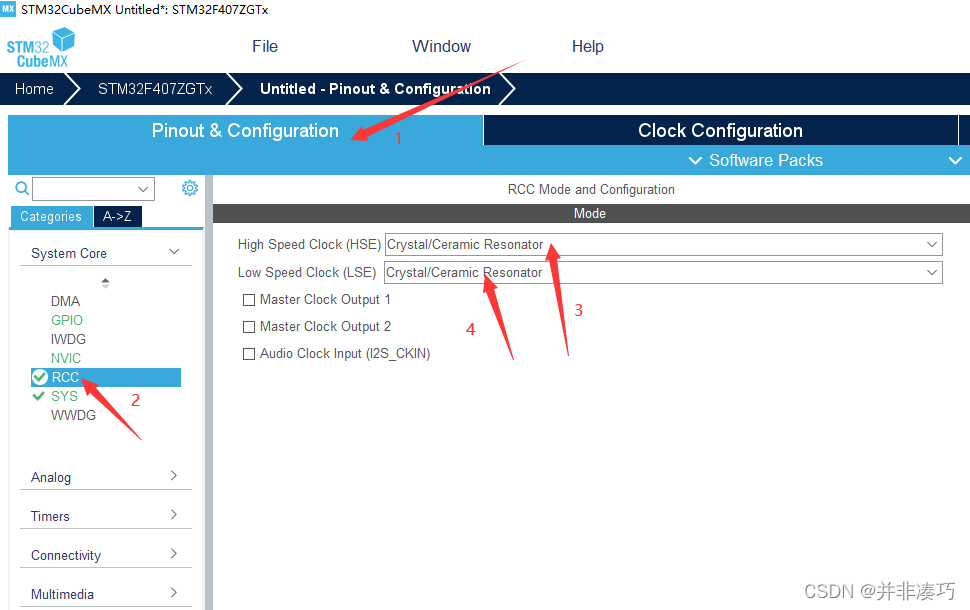This screenshot has height=610, width=970.
Task: Click the Mode section header bar
Action: 591,213
